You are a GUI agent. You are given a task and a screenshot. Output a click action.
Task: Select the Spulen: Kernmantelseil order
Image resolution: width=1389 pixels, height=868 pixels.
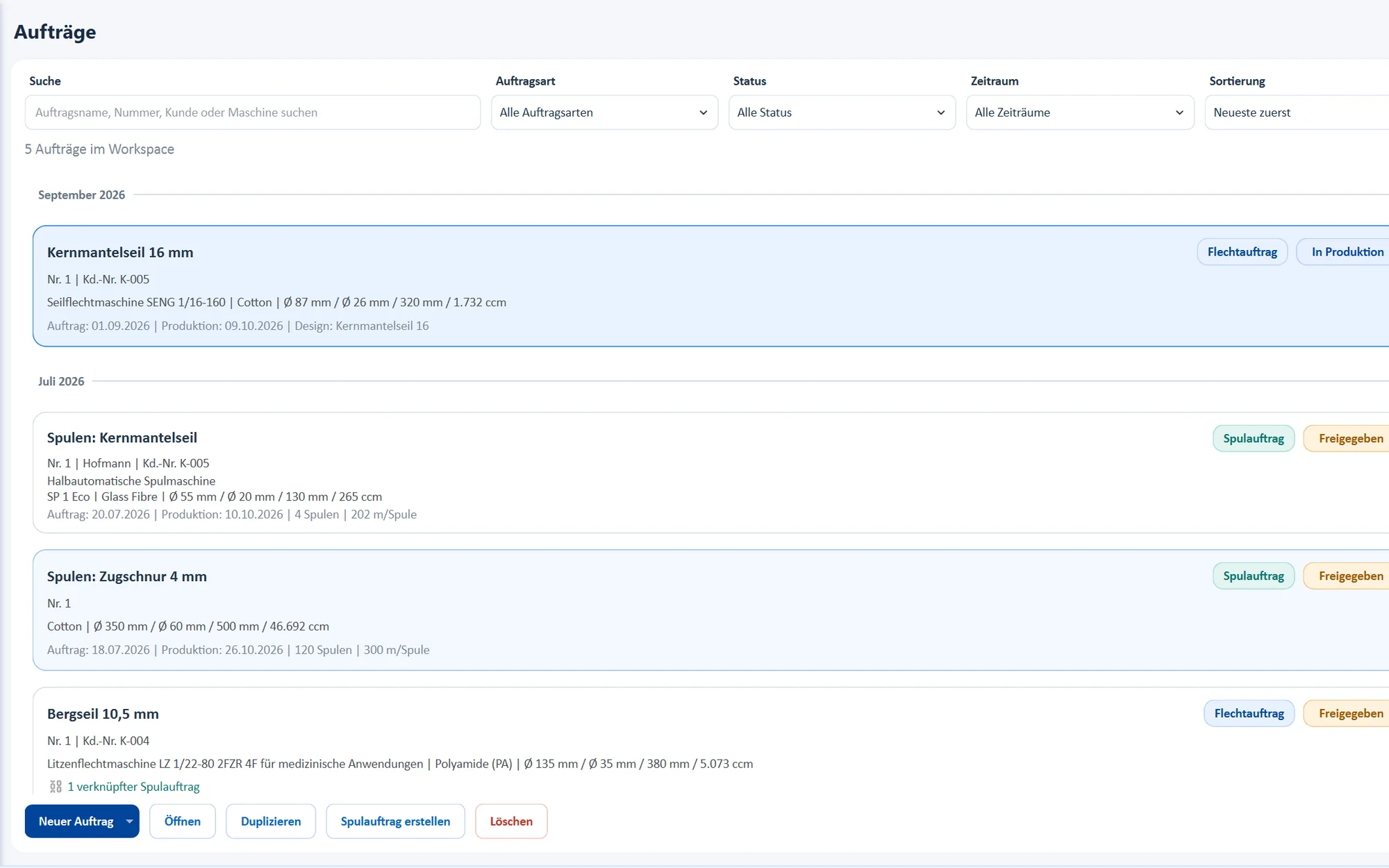710,473
